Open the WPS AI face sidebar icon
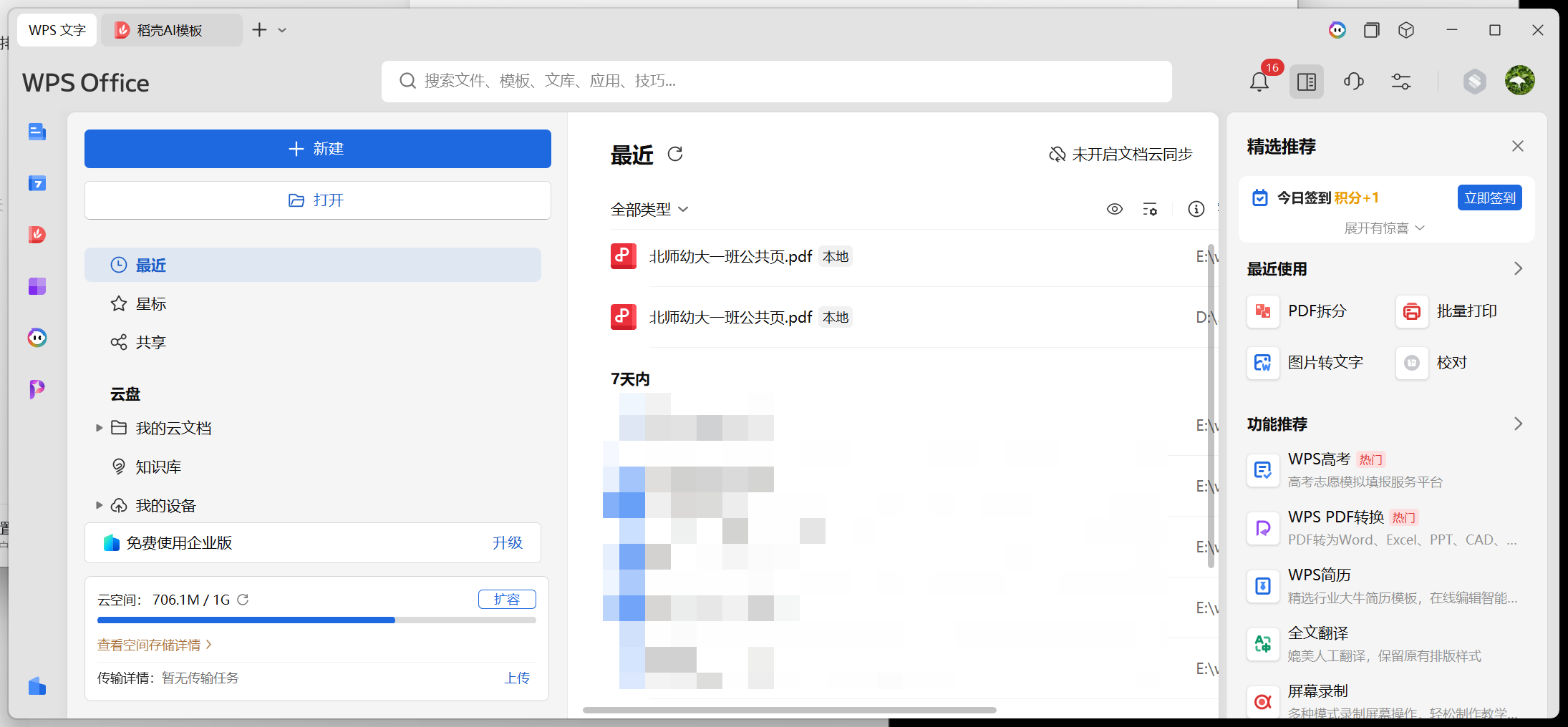Image resolution: width=1568 pixels, height=727 pixels. (37, 338)
